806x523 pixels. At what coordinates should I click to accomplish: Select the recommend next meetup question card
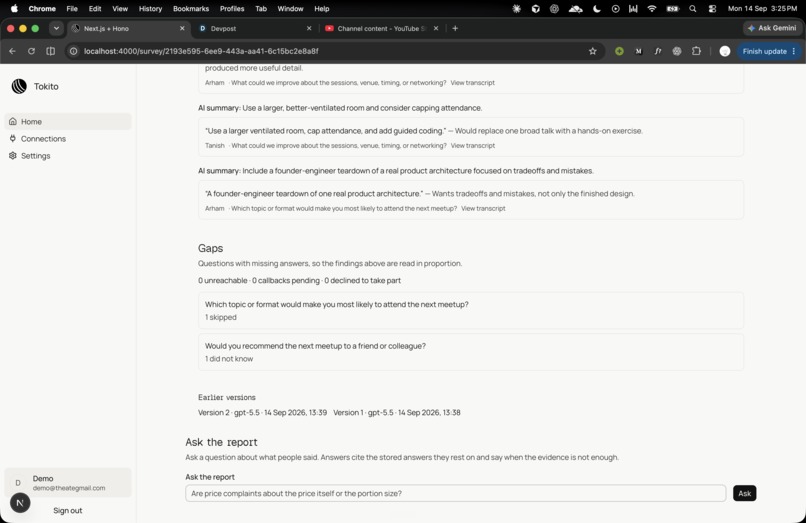coord(471,352)
